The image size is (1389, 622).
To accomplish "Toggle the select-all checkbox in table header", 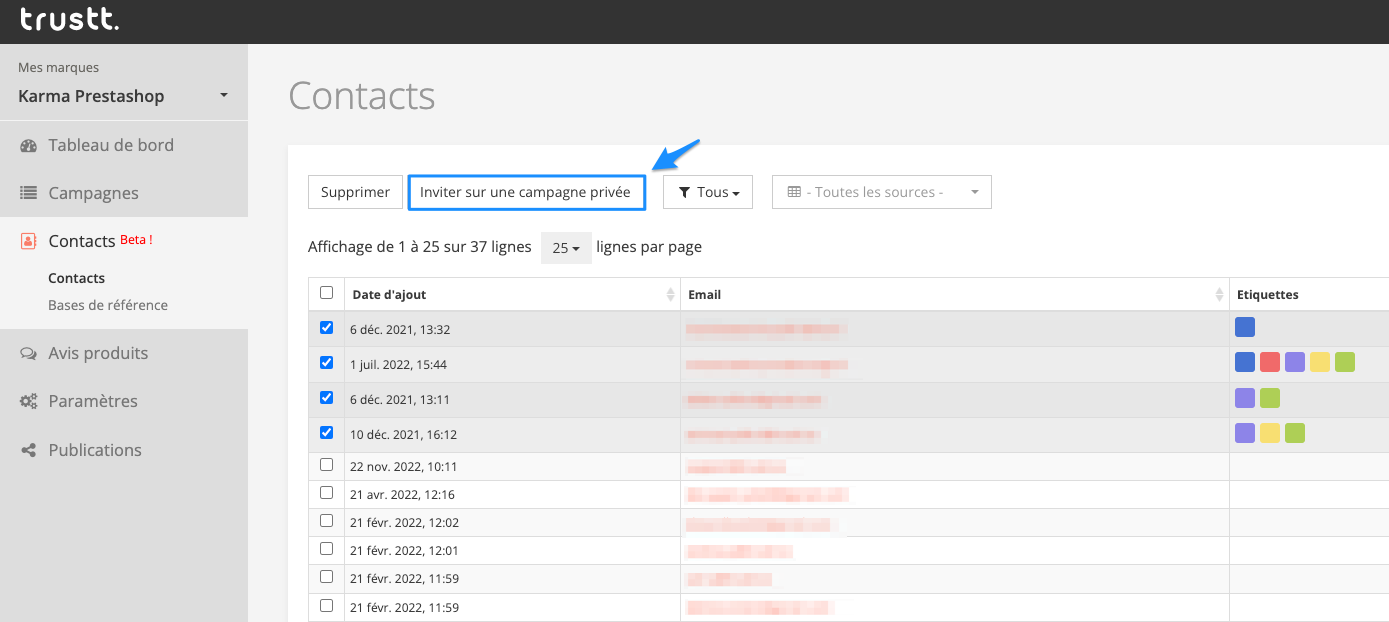I will (326, 293).
